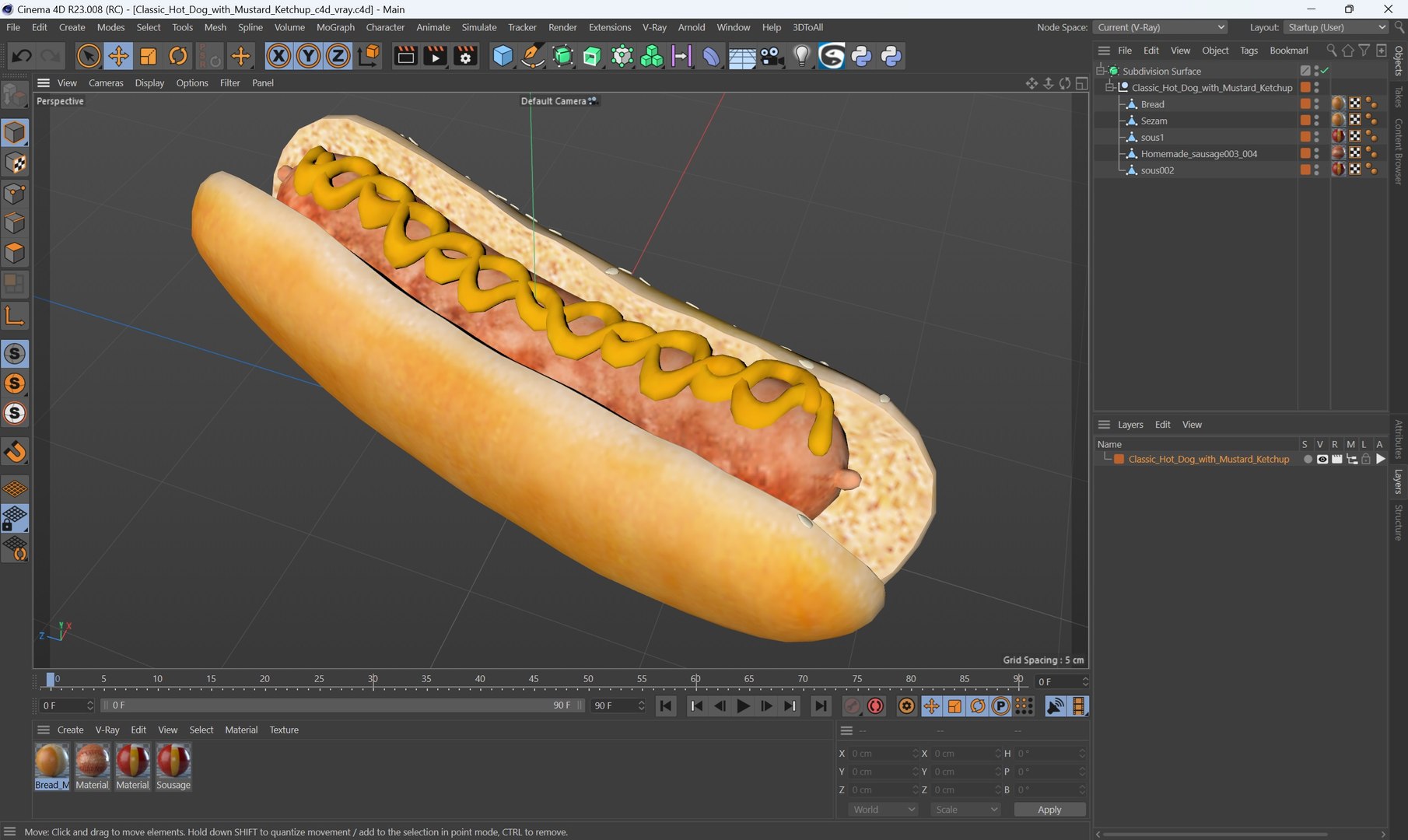Click the Undo arrow icon
Screen dimensions: 1408x840
tap(22, 56)
